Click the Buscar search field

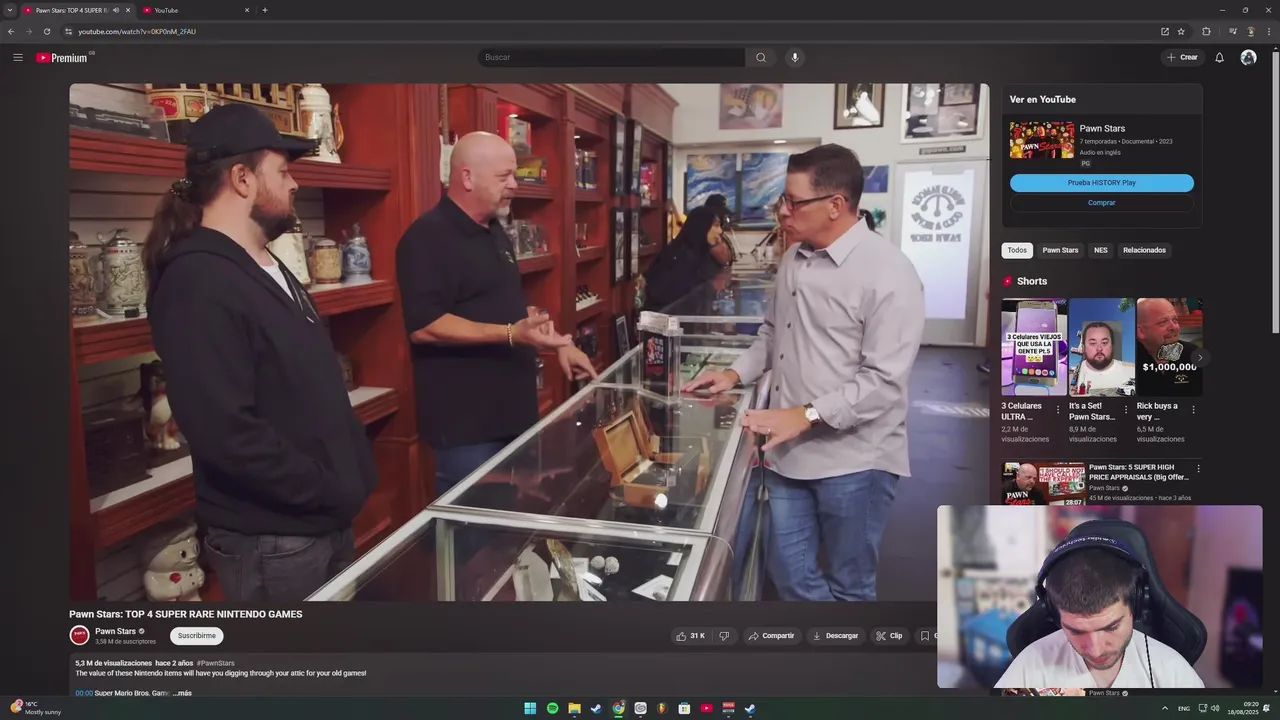coord(611,57)
